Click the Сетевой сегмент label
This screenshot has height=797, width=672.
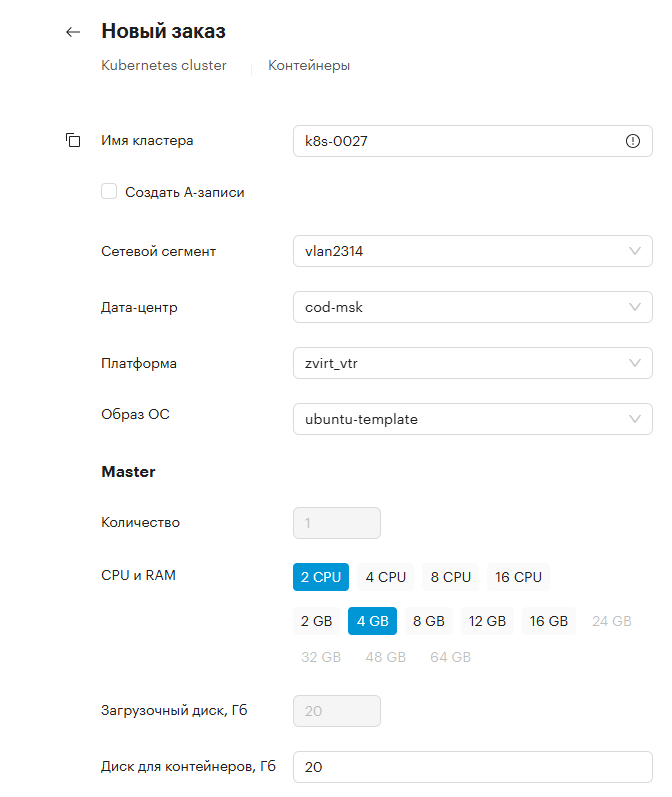159,251
